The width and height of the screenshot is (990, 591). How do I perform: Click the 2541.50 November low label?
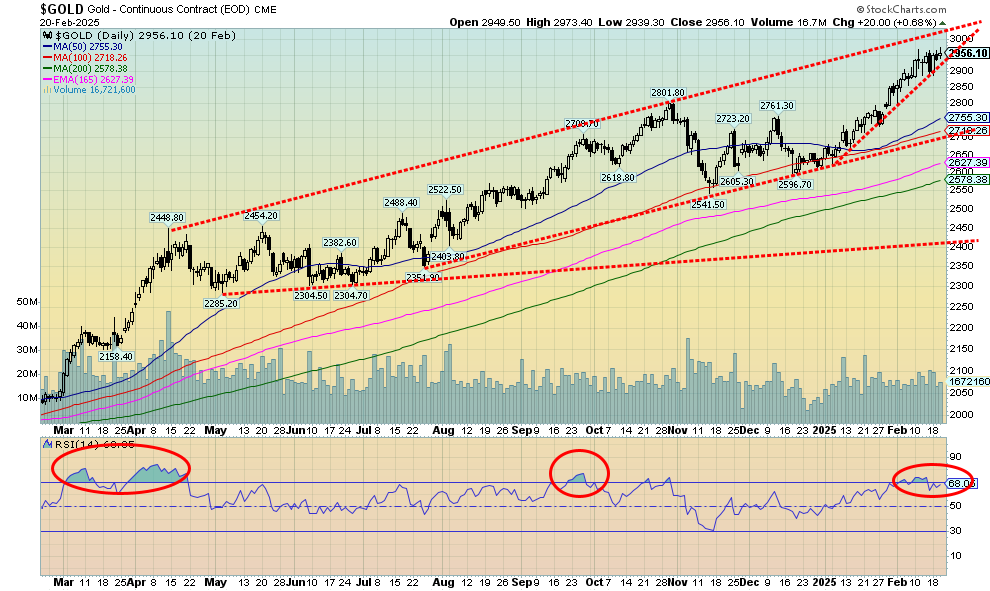click(x=708, y=204)
